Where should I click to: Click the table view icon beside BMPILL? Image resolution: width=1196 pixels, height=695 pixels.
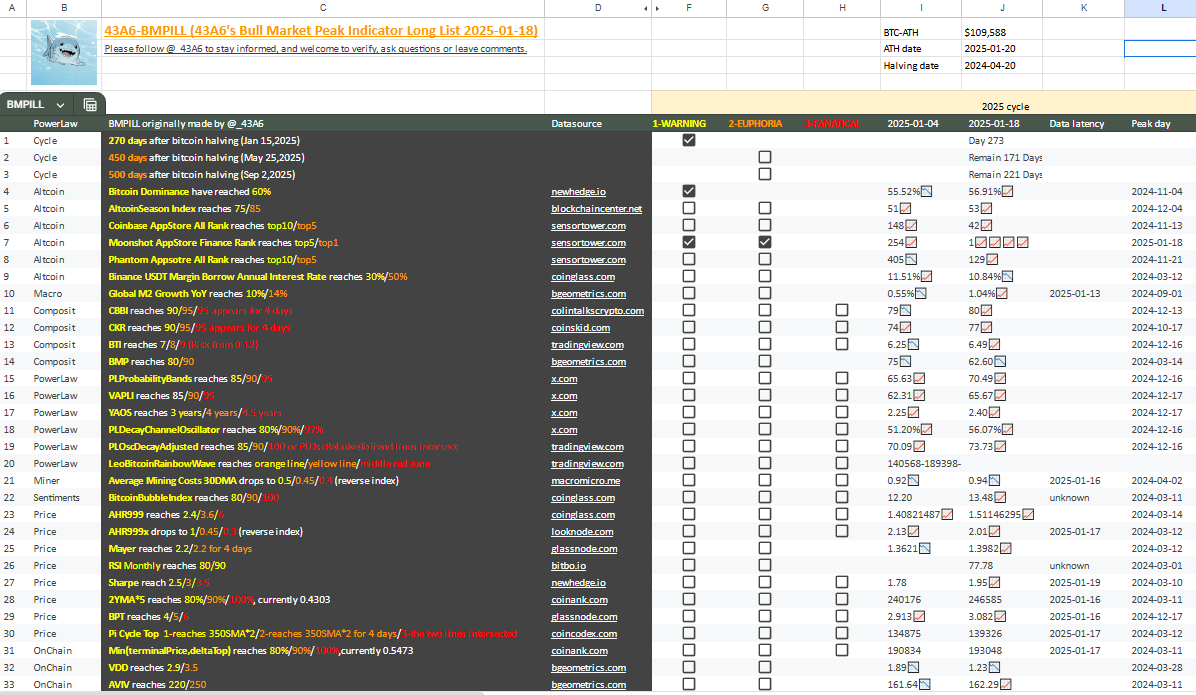click(90, 104)
